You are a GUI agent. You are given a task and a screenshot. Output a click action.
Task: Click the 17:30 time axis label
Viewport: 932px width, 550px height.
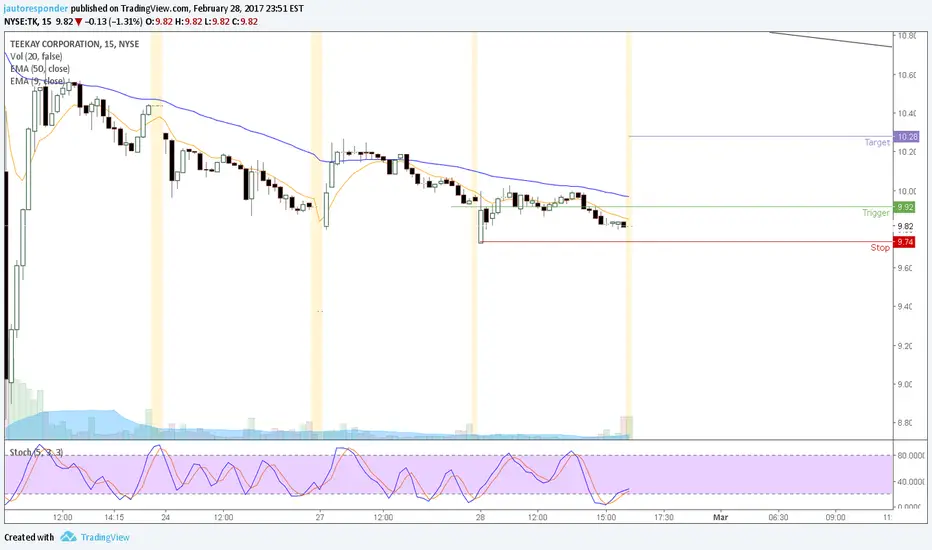(x=663, y=517)
